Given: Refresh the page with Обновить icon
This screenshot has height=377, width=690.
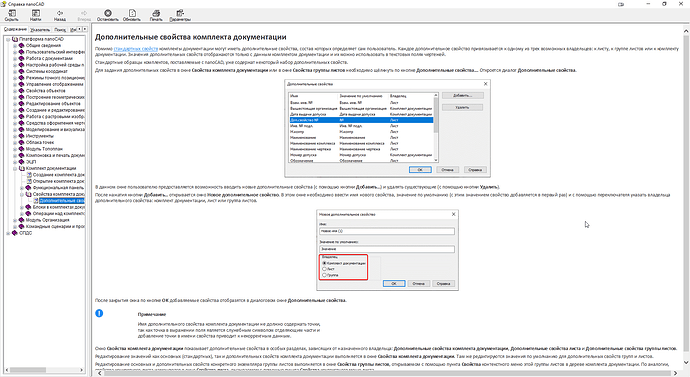Looking at the screenshot, I should [x=132, y=13].
